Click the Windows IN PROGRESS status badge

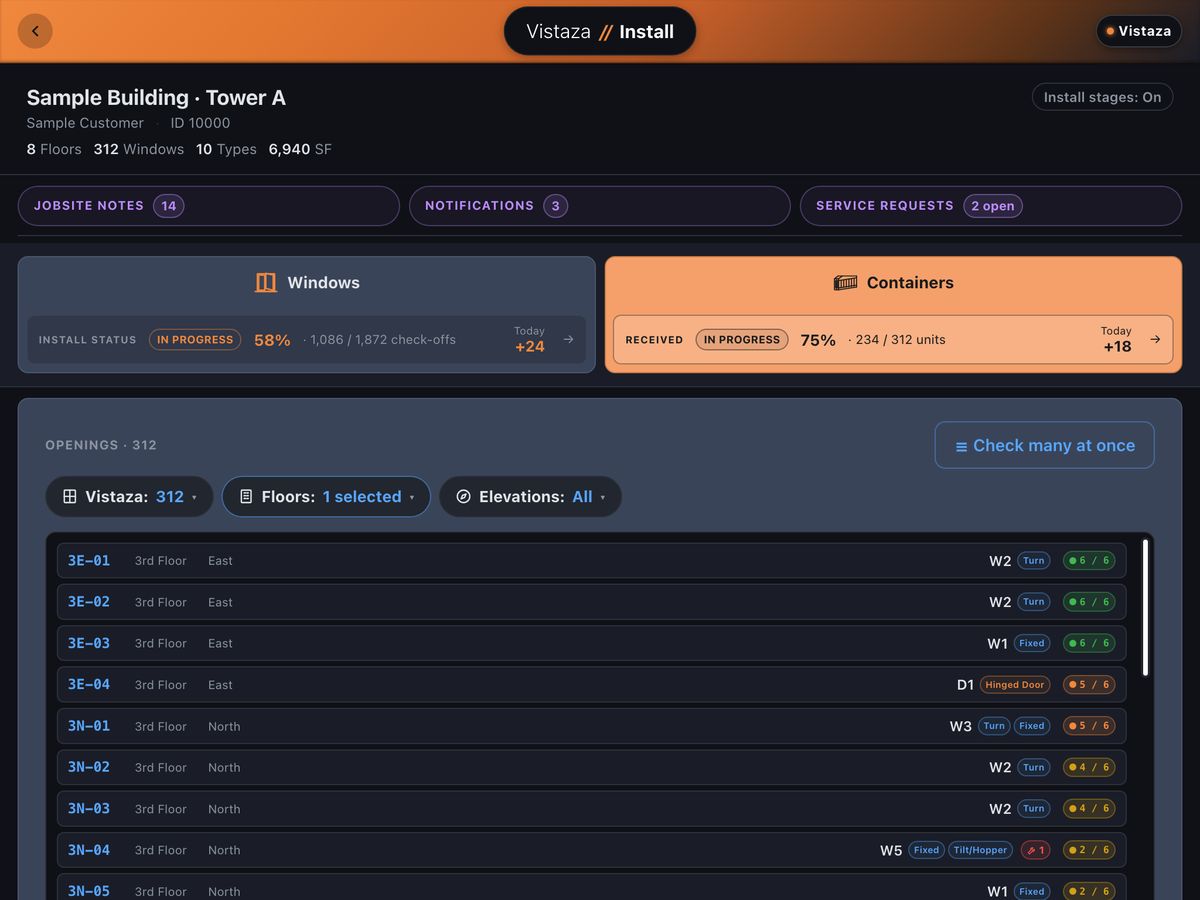(x=195, y=340)
